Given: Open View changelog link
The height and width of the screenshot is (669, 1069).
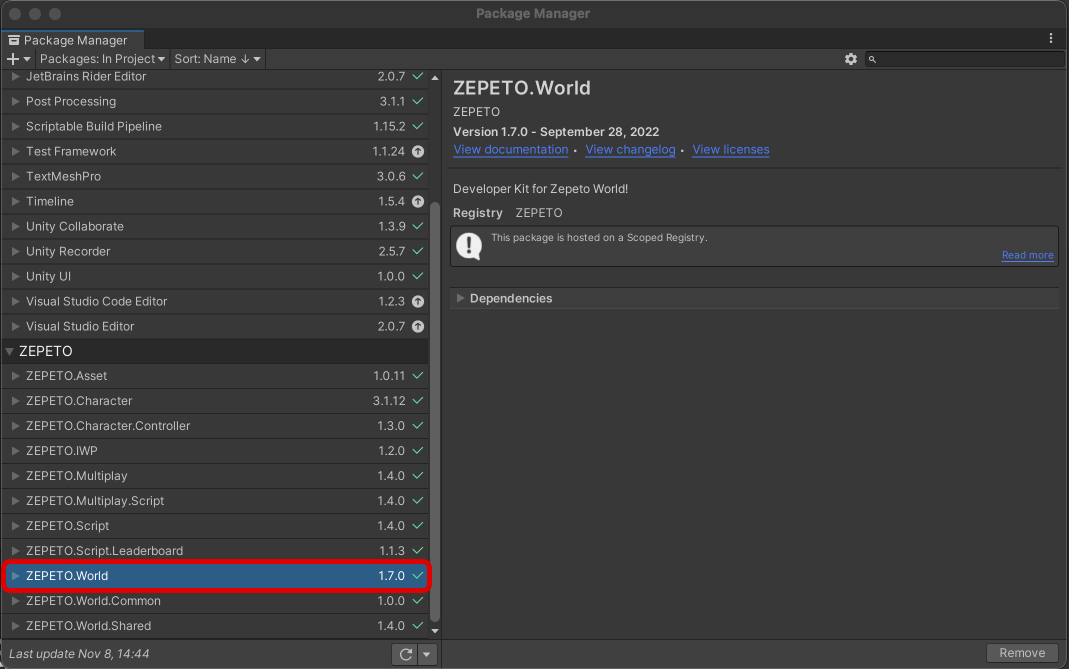Looking at the screenshot, I should [630, 149].
